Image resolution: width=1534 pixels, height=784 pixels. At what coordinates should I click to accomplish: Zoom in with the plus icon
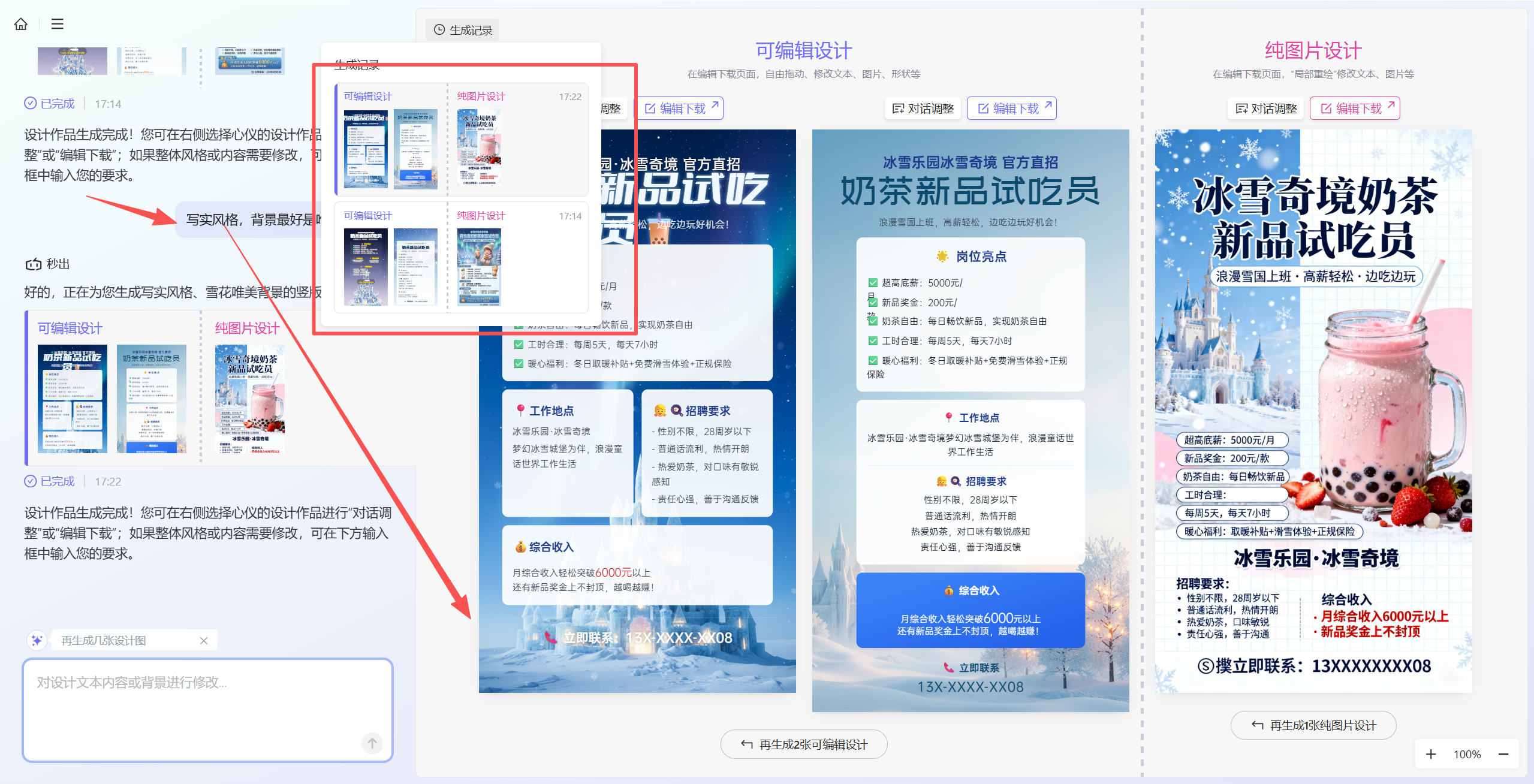1431,754
